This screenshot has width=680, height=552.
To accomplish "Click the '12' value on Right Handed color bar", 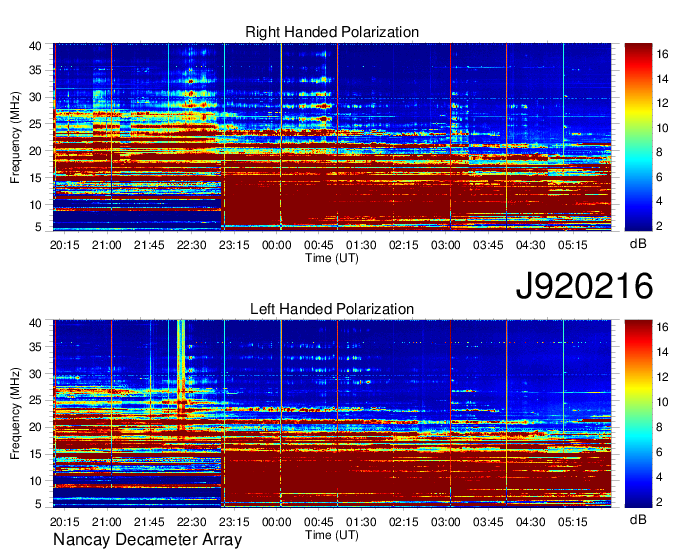I will (x=662, y=103).
